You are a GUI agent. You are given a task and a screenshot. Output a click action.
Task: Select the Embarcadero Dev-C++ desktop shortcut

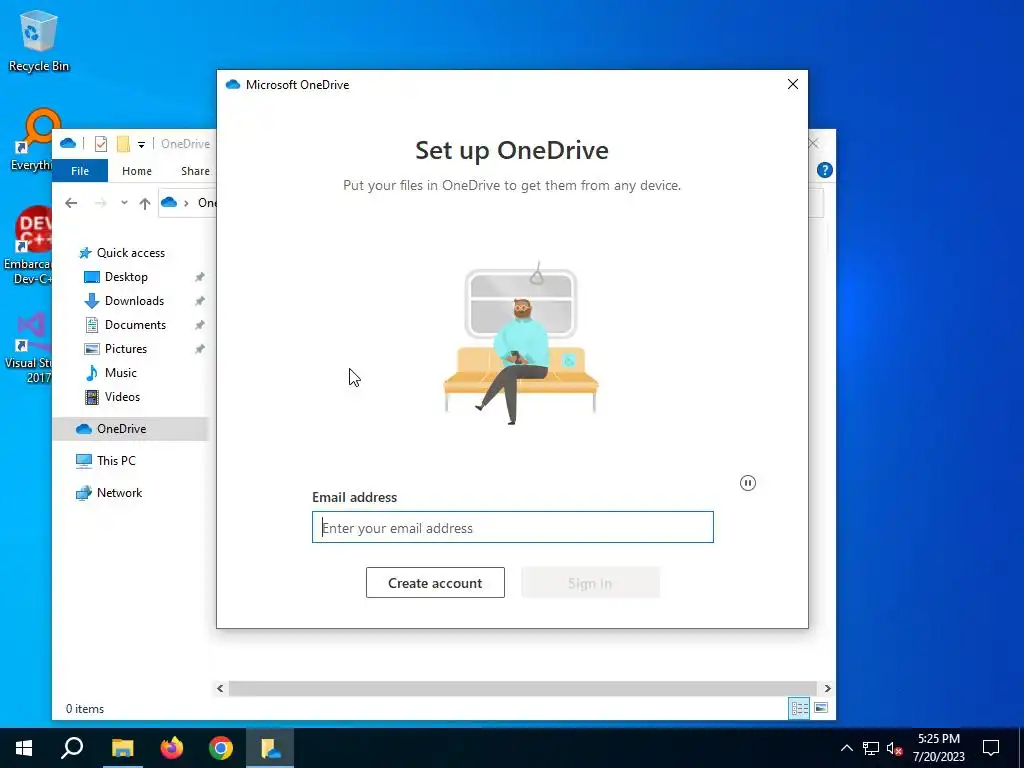27,246
